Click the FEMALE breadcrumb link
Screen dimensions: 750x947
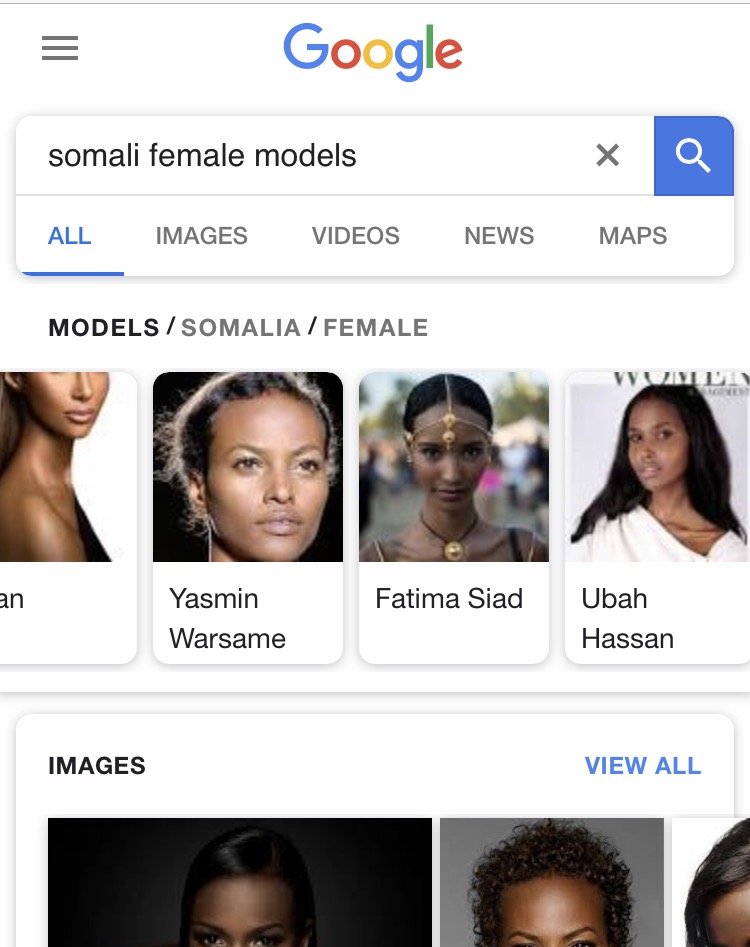pyautogui.click(x=376, y=327)
